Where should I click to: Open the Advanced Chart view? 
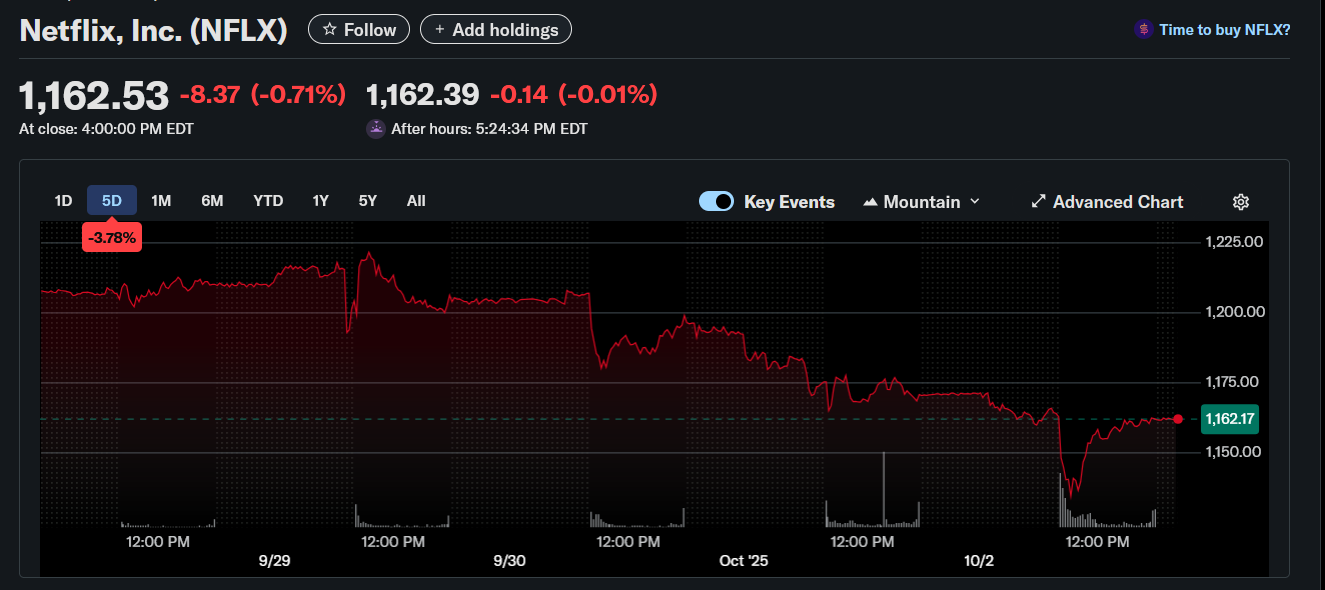click(x=1117, y=202)
